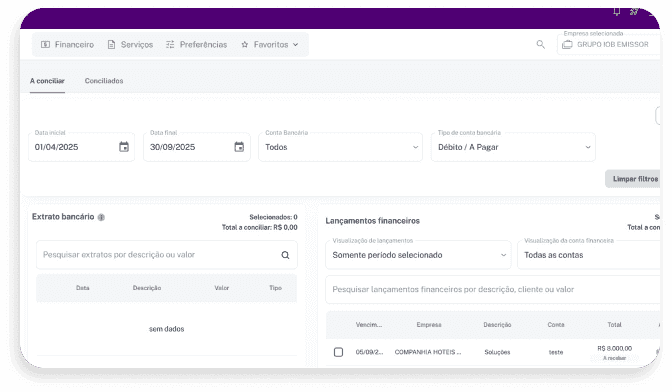Click the rocket icon in purple header
This screenshot has height=392, width=672.
[x=634, y=12]
